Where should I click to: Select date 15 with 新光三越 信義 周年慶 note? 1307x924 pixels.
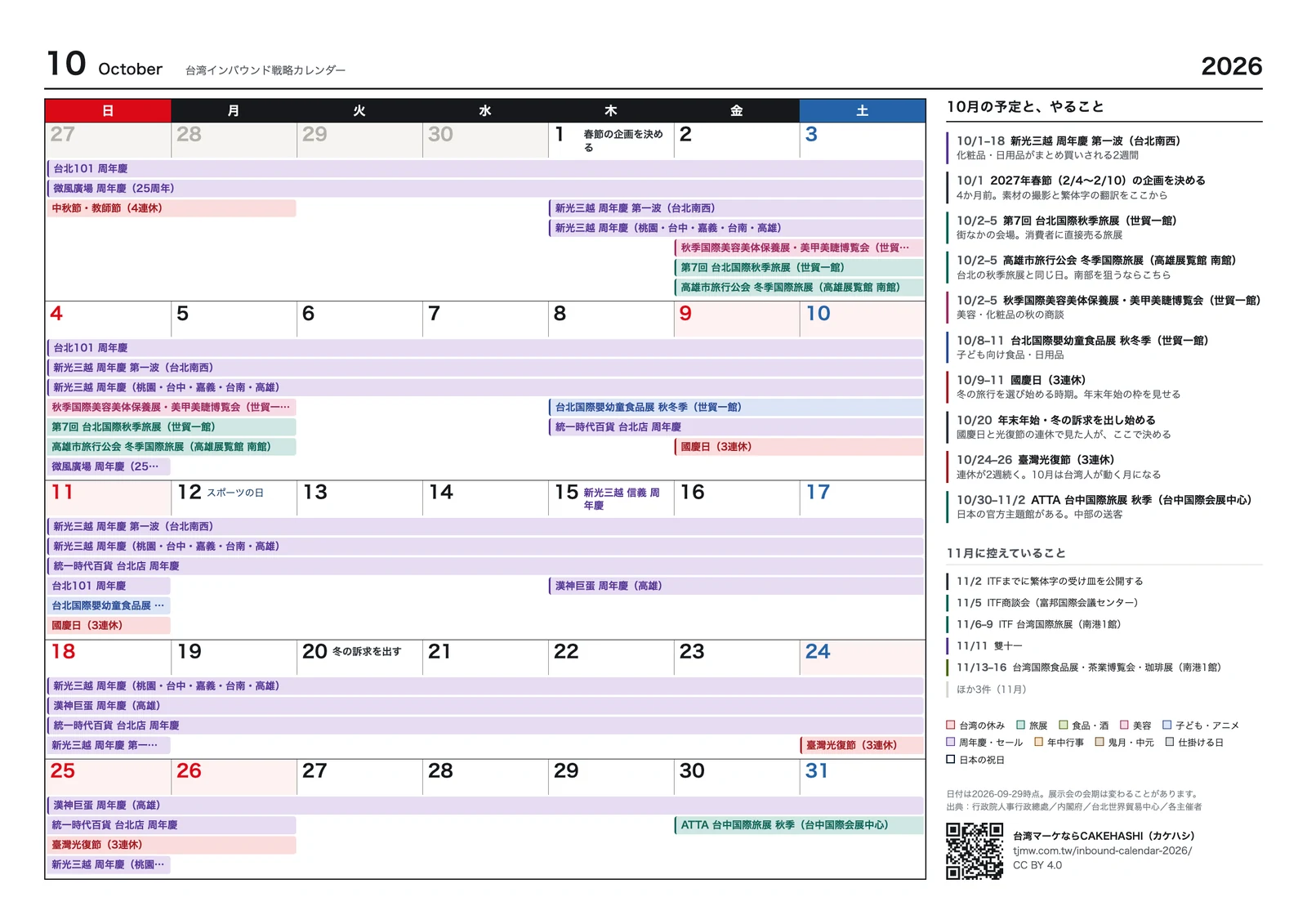pos(611,498)
